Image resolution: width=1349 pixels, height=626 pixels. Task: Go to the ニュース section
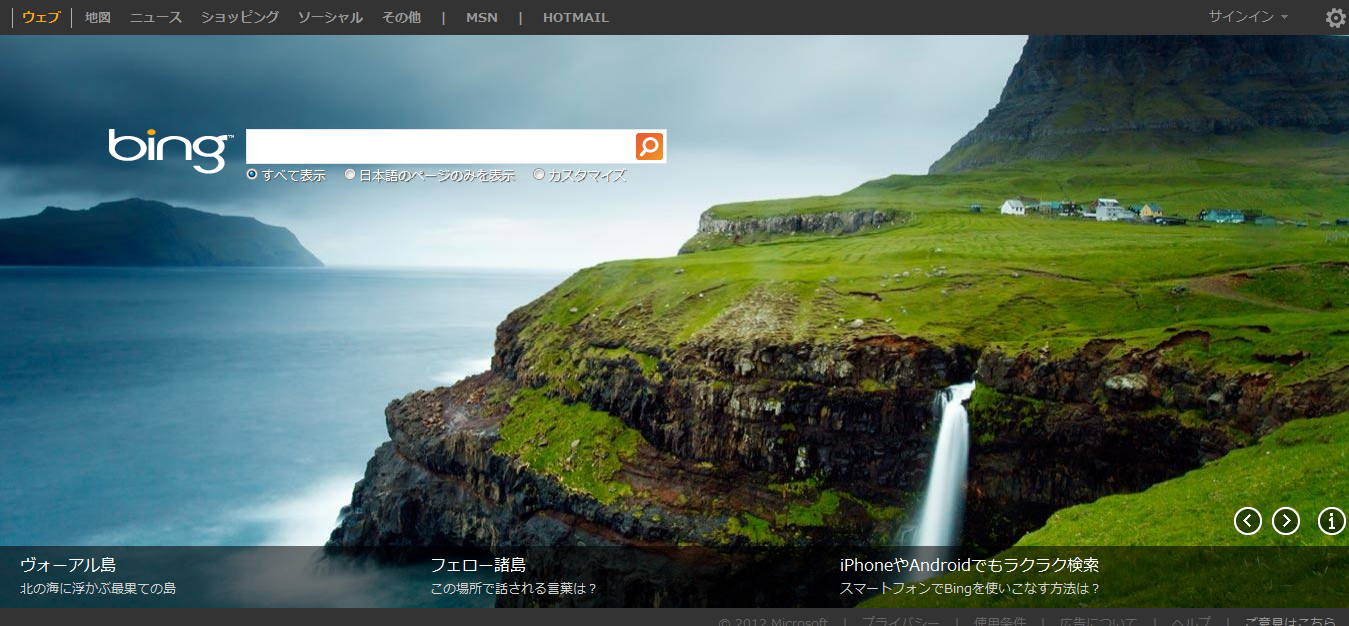pos(156,18)
